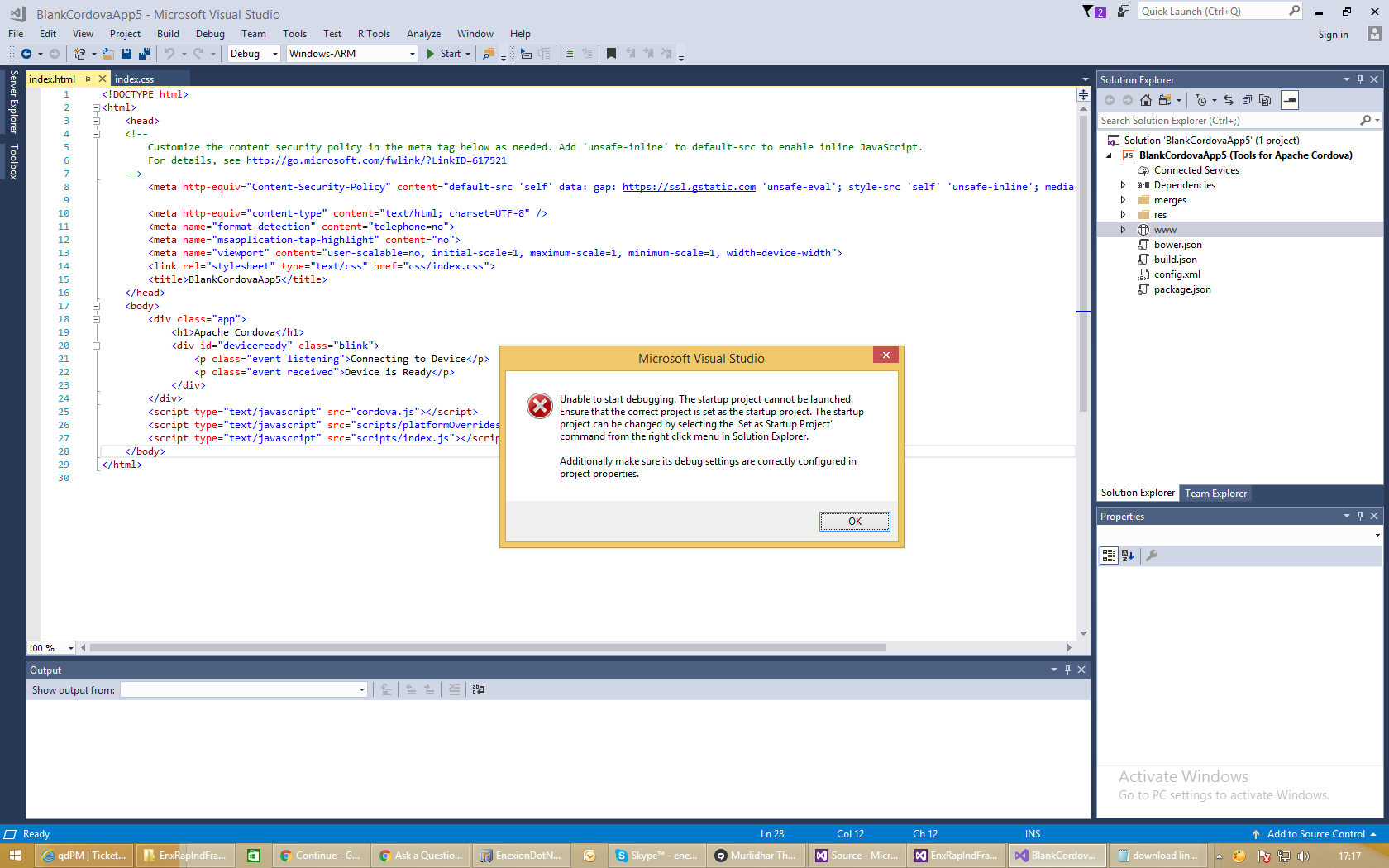Image resolution: width=1389 pixels, height=868 pixels.
Task: Open the Toolbox side tab
Action: coord(13,161)
